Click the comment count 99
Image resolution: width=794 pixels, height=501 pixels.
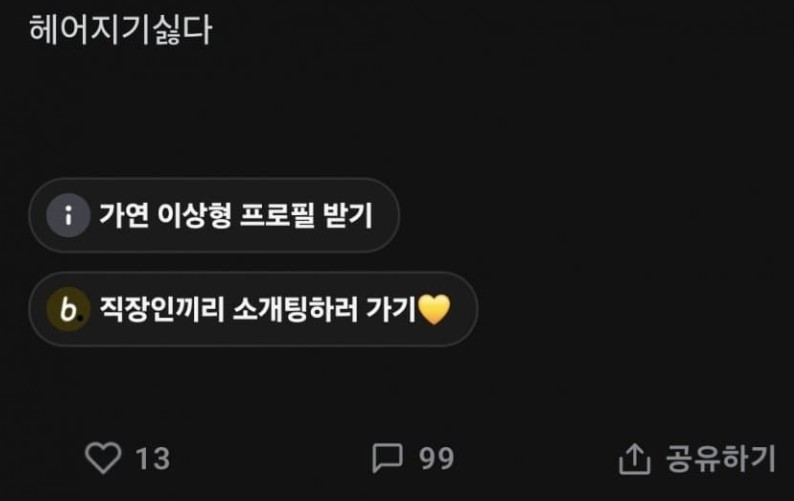(x=436, y=459)
